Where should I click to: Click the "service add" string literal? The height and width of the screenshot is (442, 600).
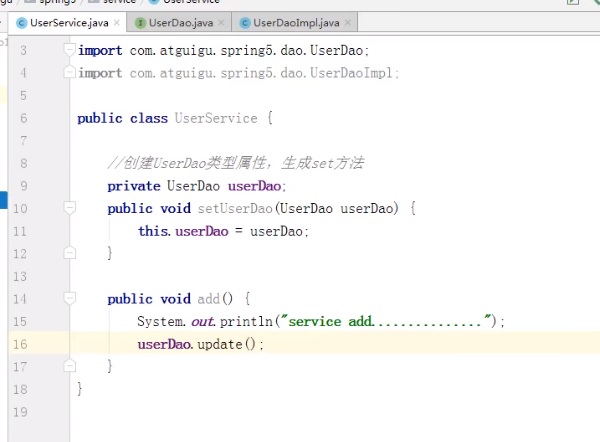pyautogui.click(x=386, y=321)
